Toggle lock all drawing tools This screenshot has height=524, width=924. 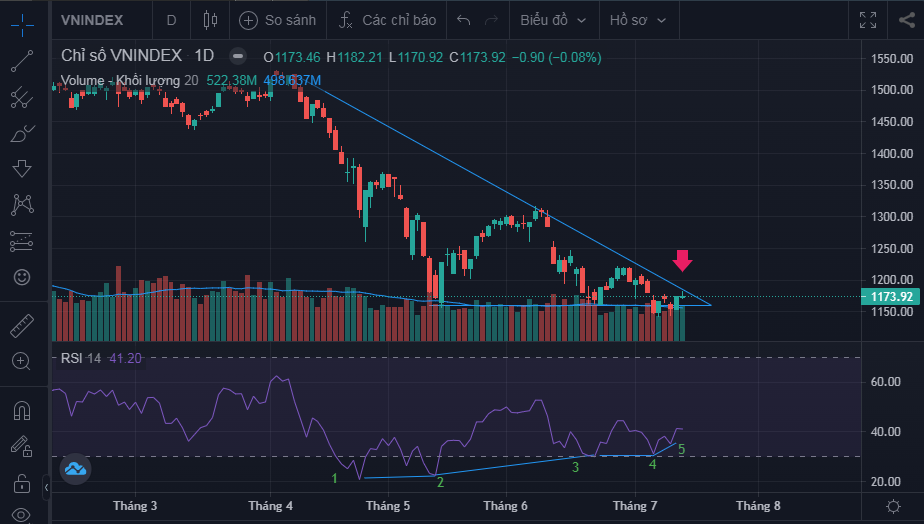click(22, 484)
